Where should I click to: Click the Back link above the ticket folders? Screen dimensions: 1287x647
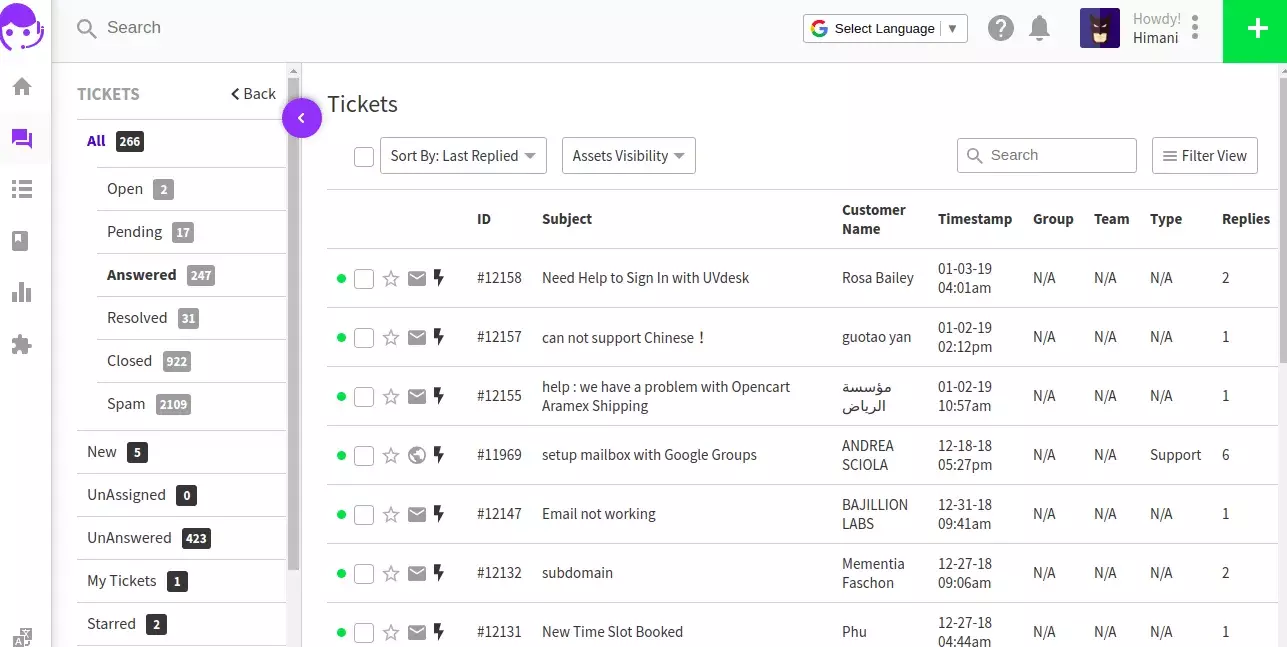tap(252, 93)
